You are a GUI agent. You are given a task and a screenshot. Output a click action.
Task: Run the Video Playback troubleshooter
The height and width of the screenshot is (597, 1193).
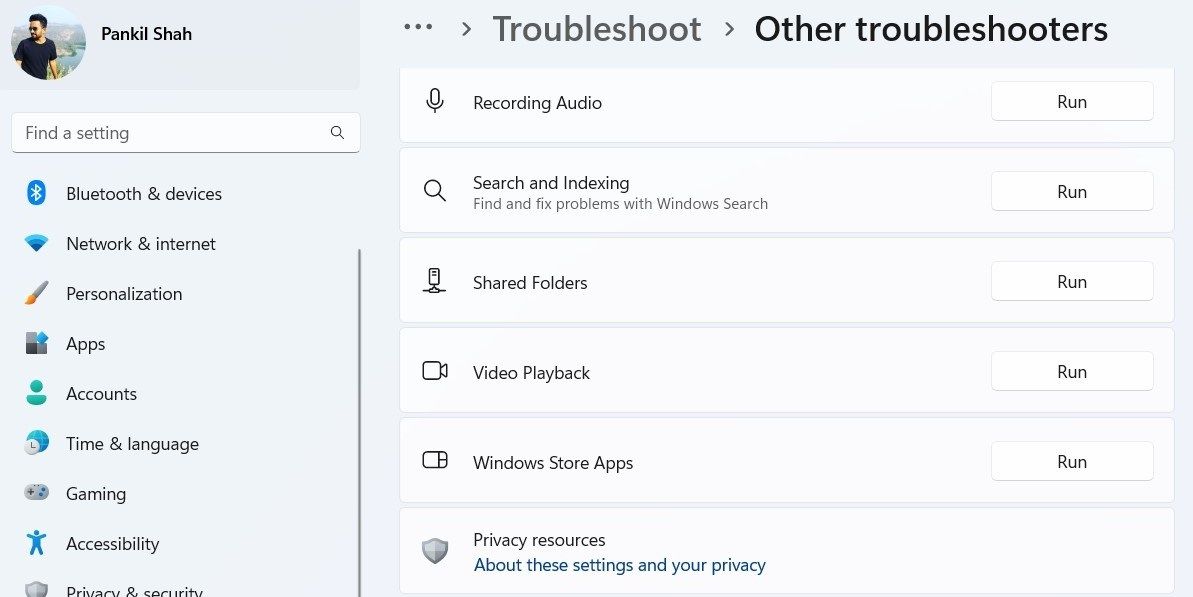click(x=1072, y=371)
